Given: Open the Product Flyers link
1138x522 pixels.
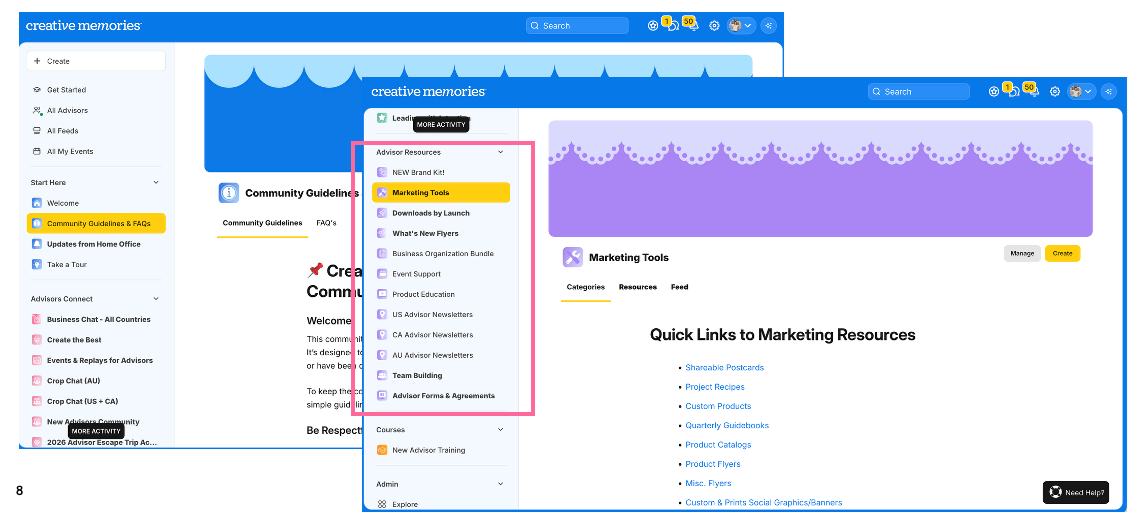Looking at the screenshot, I should pyautogui.click(x=713, y=464).
